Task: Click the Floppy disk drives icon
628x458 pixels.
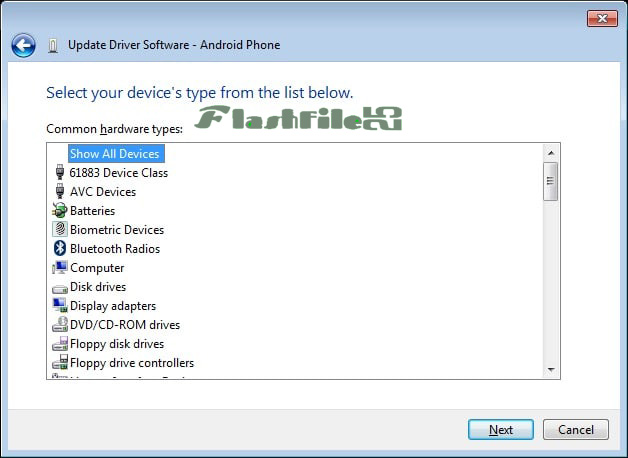Action: [60, 344]
